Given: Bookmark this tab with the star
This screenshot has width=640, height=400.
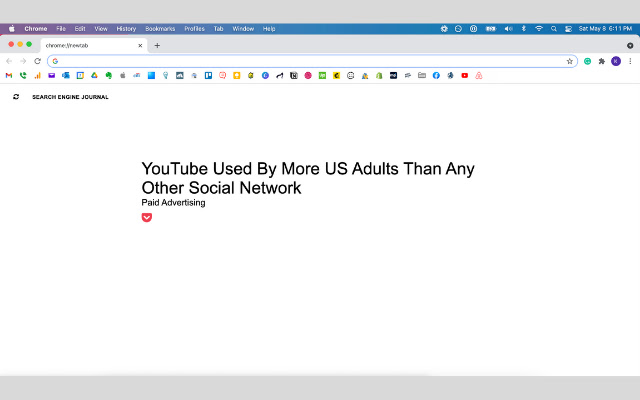Looking at the screenshot, I should point(570,61).
